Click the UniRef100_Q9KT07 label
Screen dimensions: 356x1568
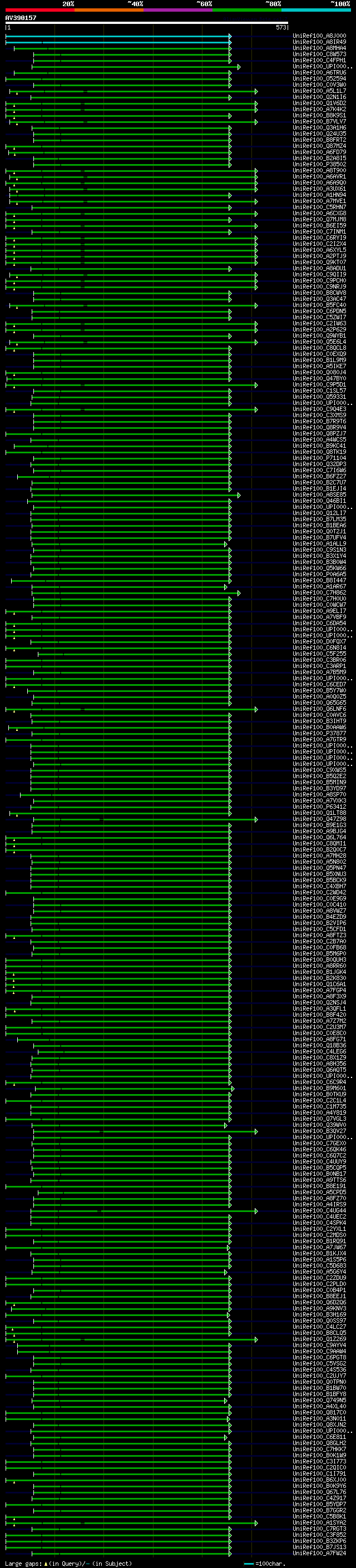coord(319,263)
